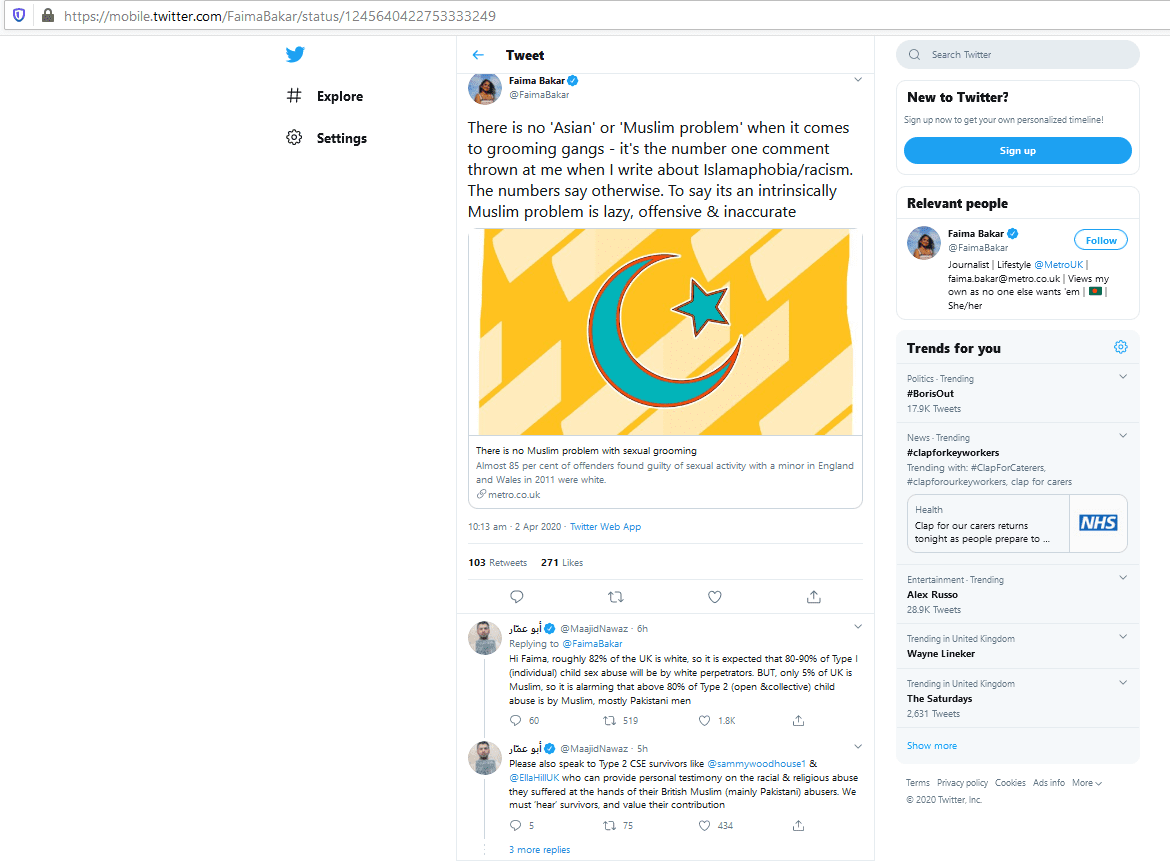Viewport: 1170px width, 861px height.
Task: Open dropdown for #BorisOut trend
Action: pyautogui.click(x=1123, y=377)
